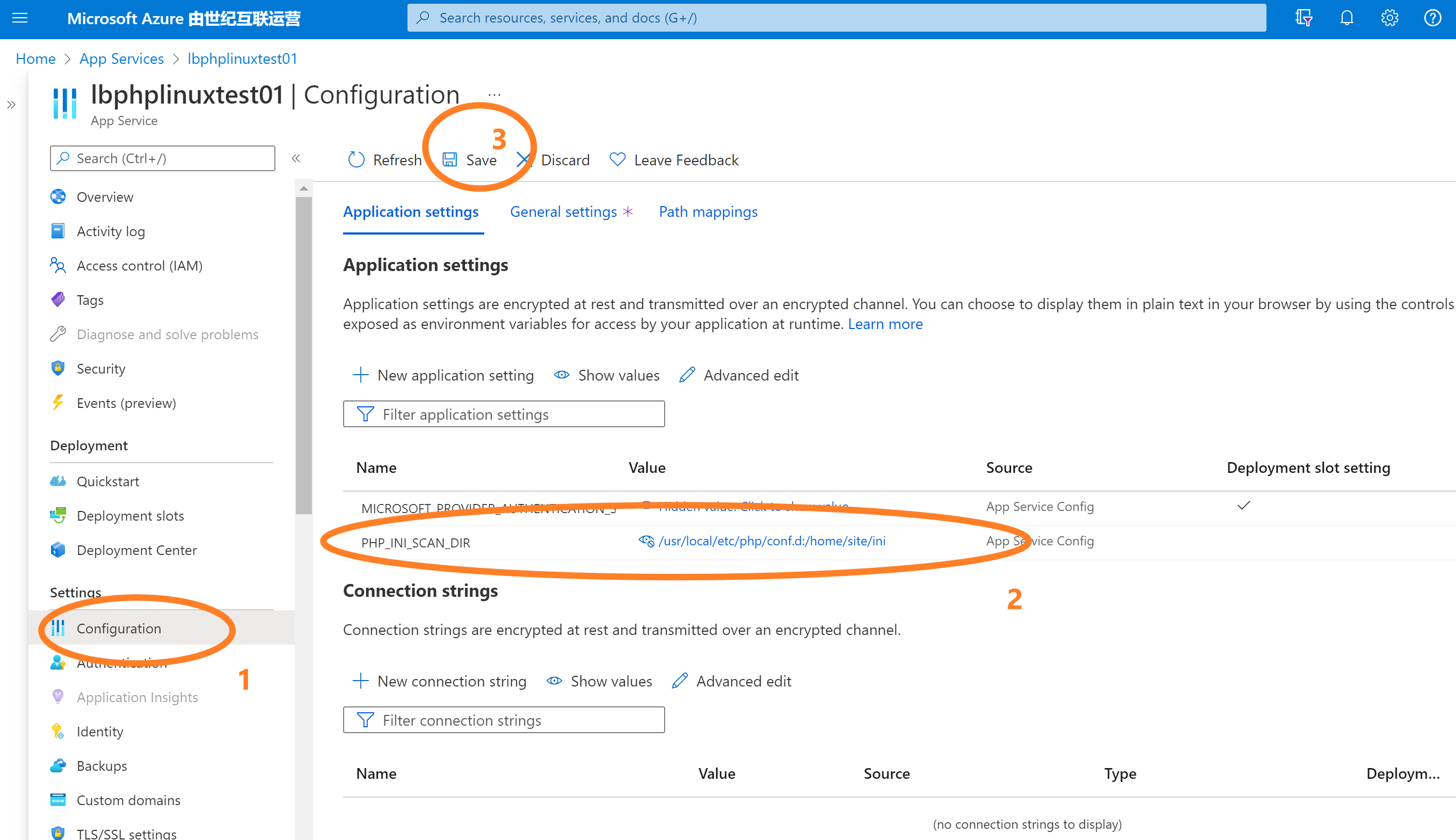The image size is (1456, 840).
Task: Open the Overview sidebar item
Action: (105, 197)
